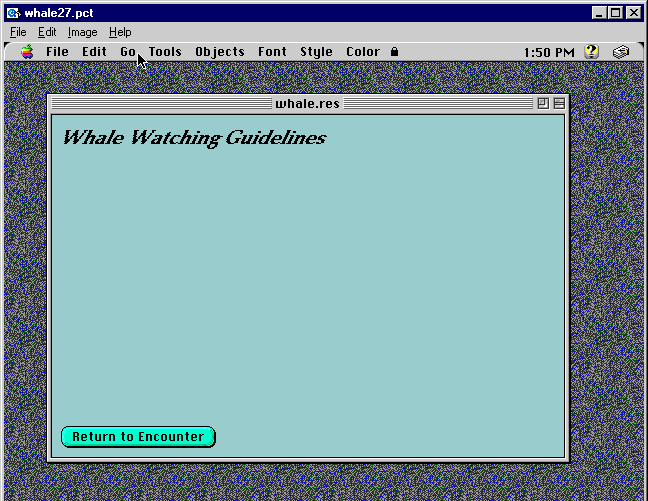648x501 pixels.
Task: Maximize the whale27.pct window
Action: [616, 13]
